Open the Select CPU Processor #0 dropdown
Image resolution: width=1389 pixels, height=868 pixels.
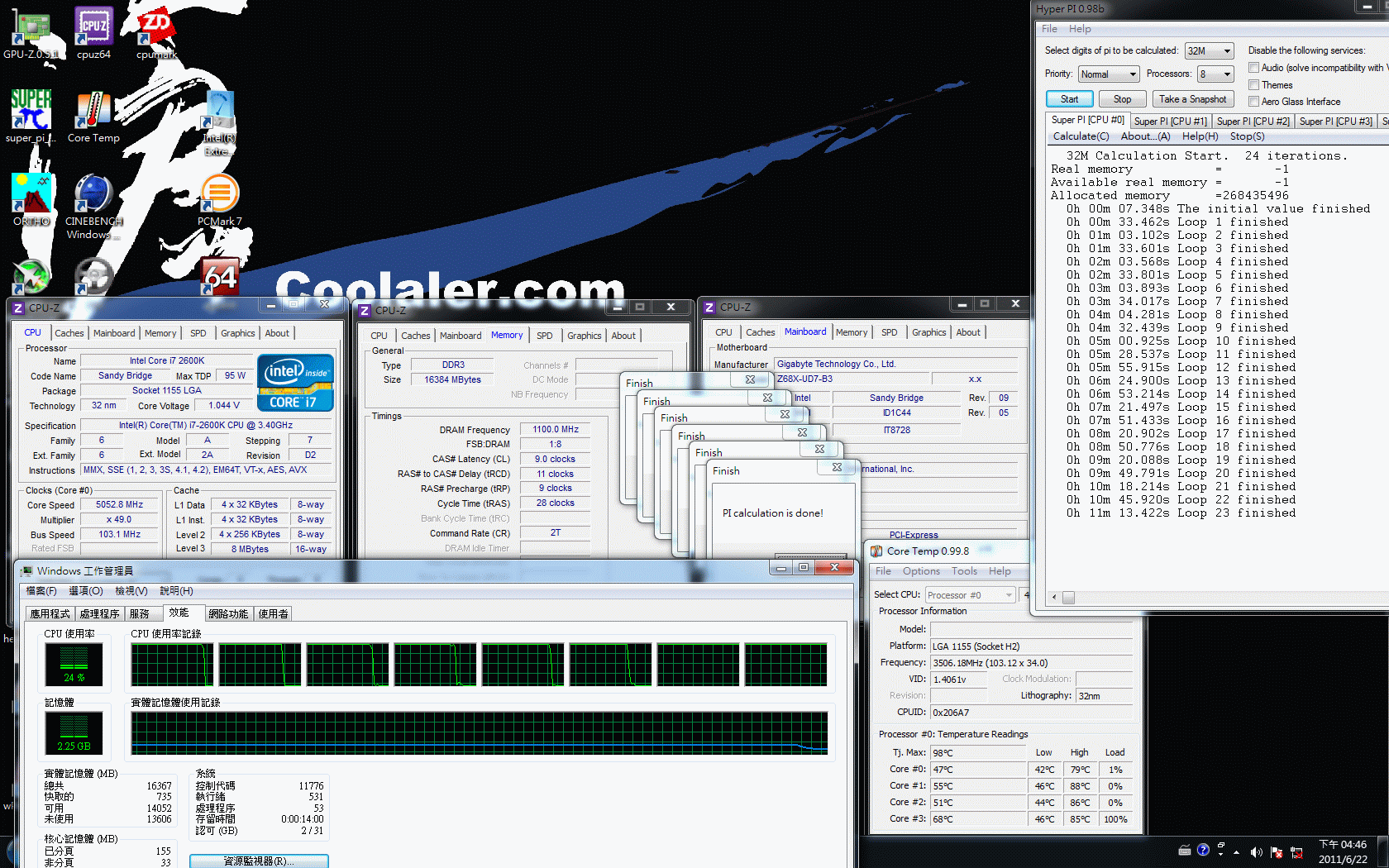click(x=970, y=595)
